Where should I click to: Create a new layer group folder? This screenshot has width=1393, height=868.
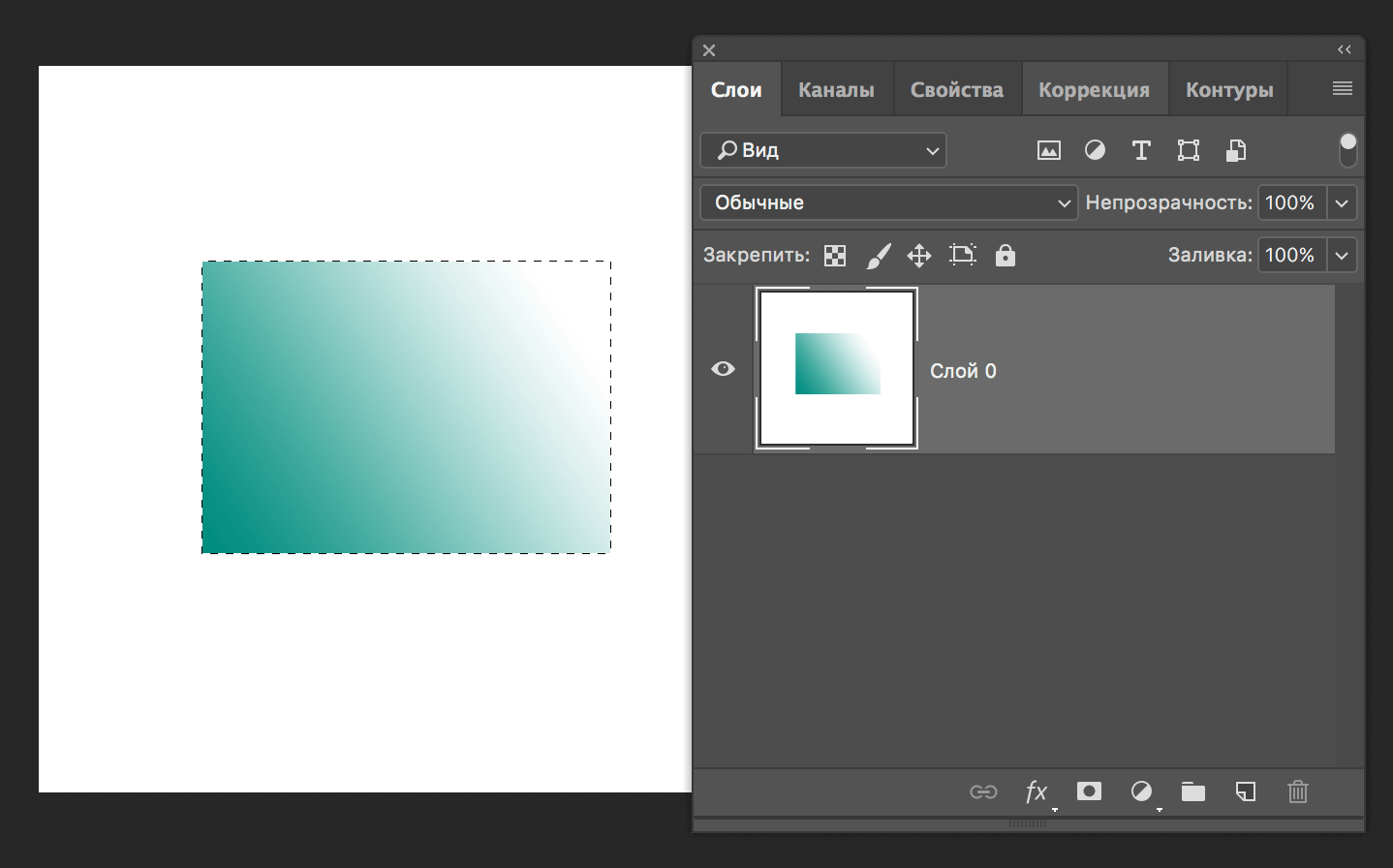pos(1192,792)
